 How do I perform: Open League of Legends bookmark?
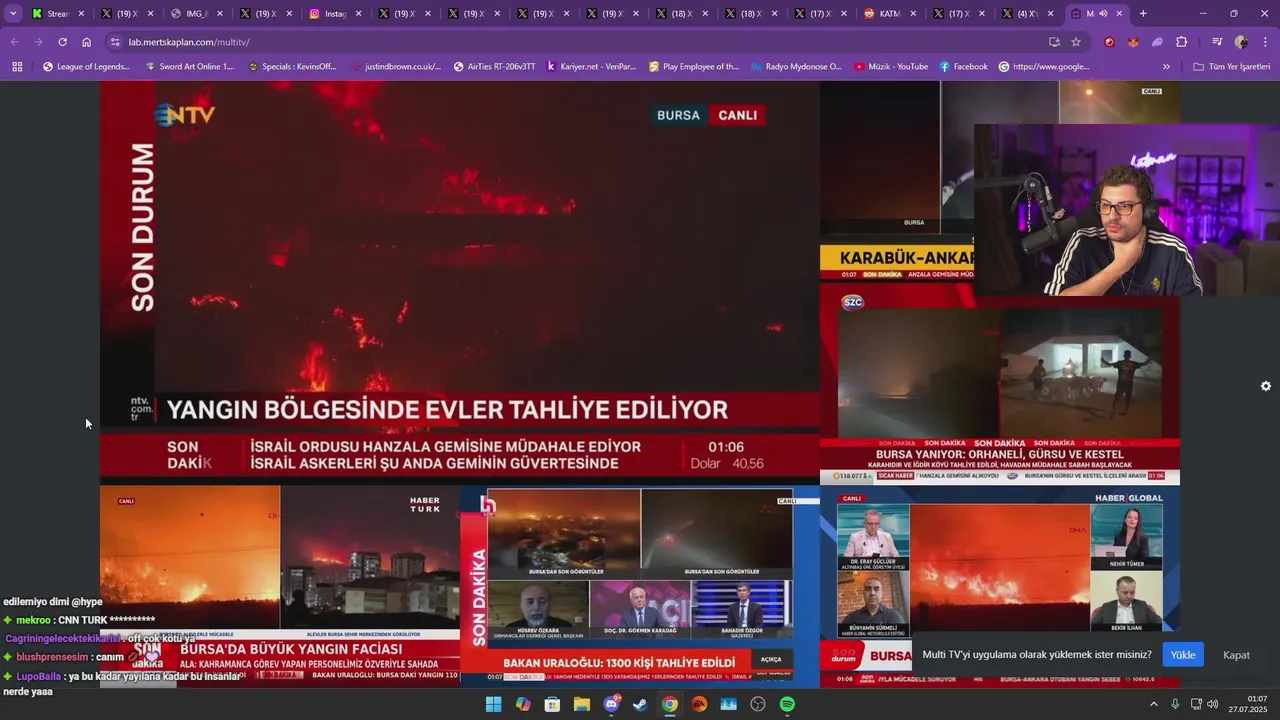tap(86, 67)
